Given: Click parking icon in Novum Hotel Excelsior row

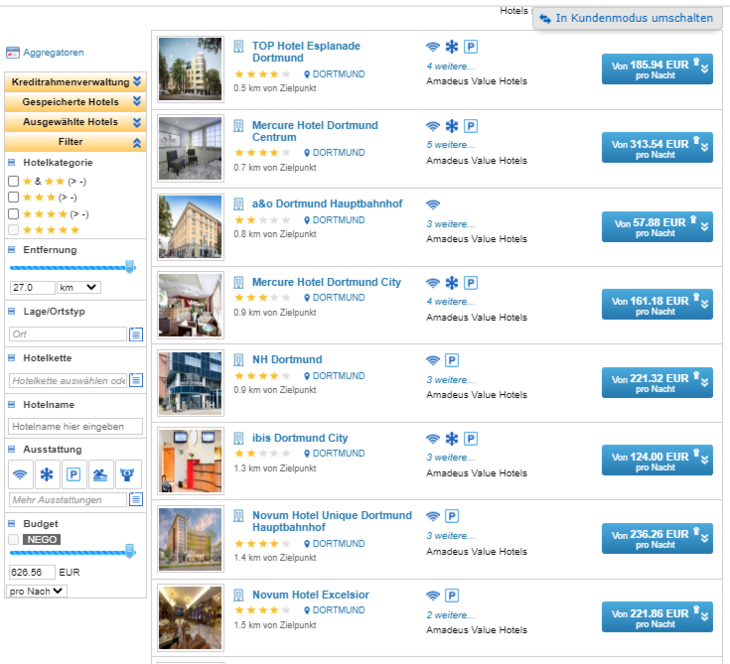Looking at the screenshot, I should point(452,595).
